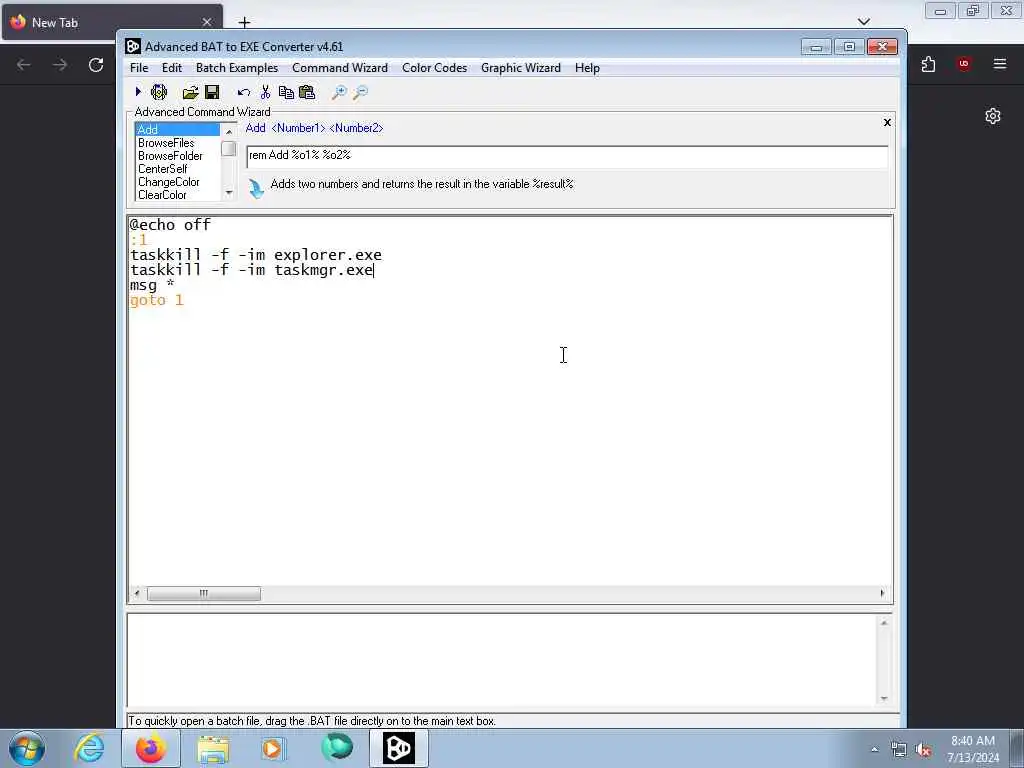The height and width of the screenshot is (768, 1024).
Task: Close the New Tab in Firefox
Action: [206, 22]
